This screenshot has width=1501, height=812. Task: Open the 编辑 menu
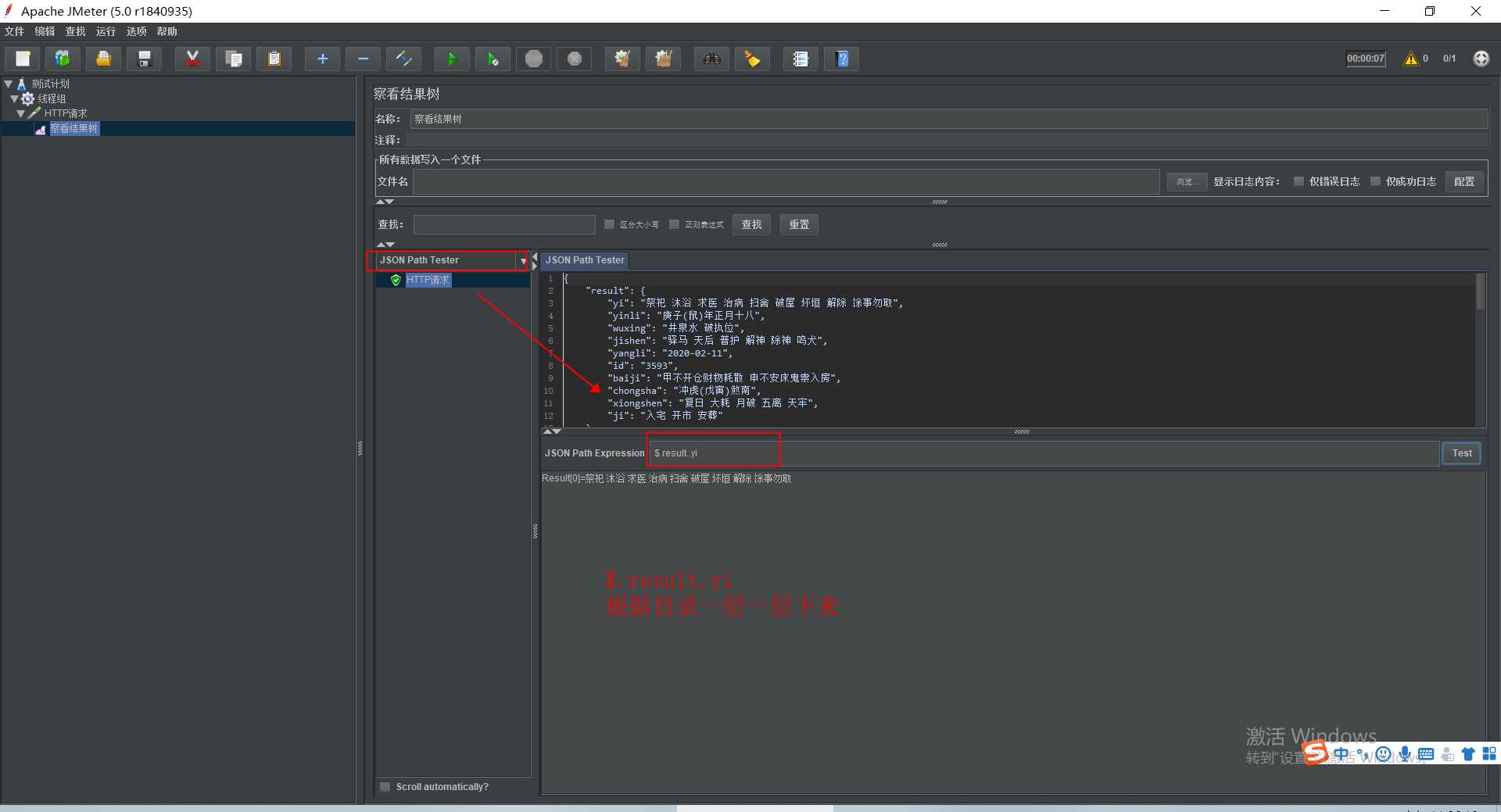coord(45,31)
